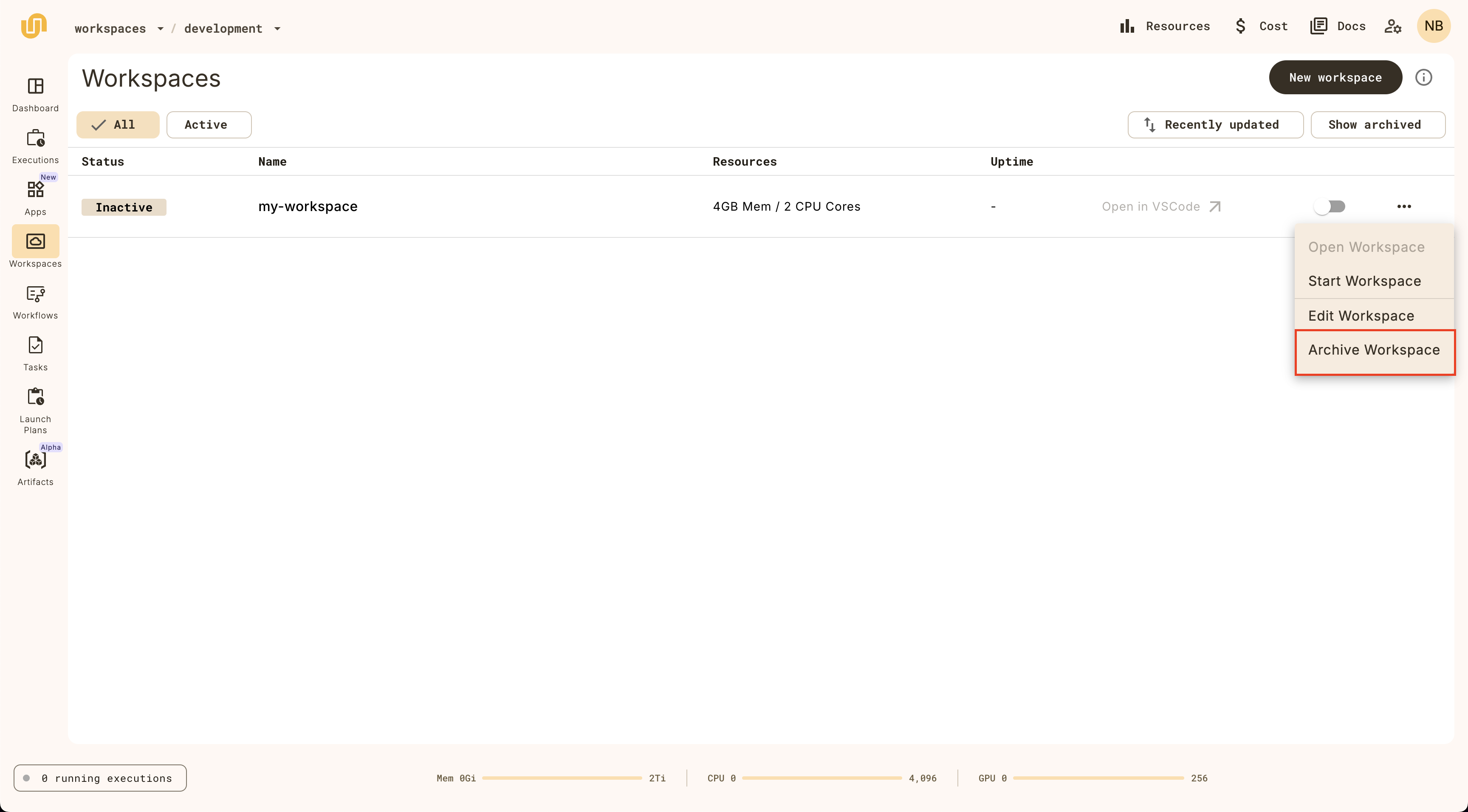Select the Active filter tab
The height and width of the screenshot is (812, 1468).
click(205, 124)
